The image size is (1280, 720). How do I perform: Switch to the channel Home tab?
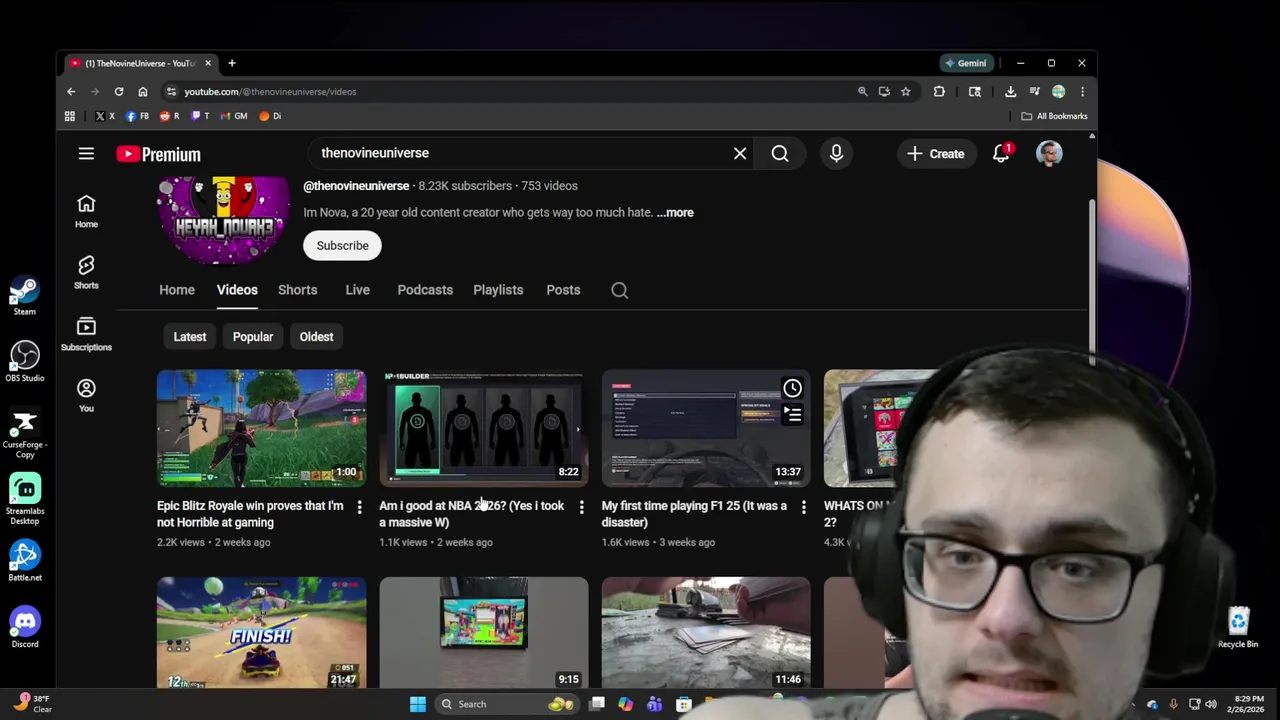point(177,290)
